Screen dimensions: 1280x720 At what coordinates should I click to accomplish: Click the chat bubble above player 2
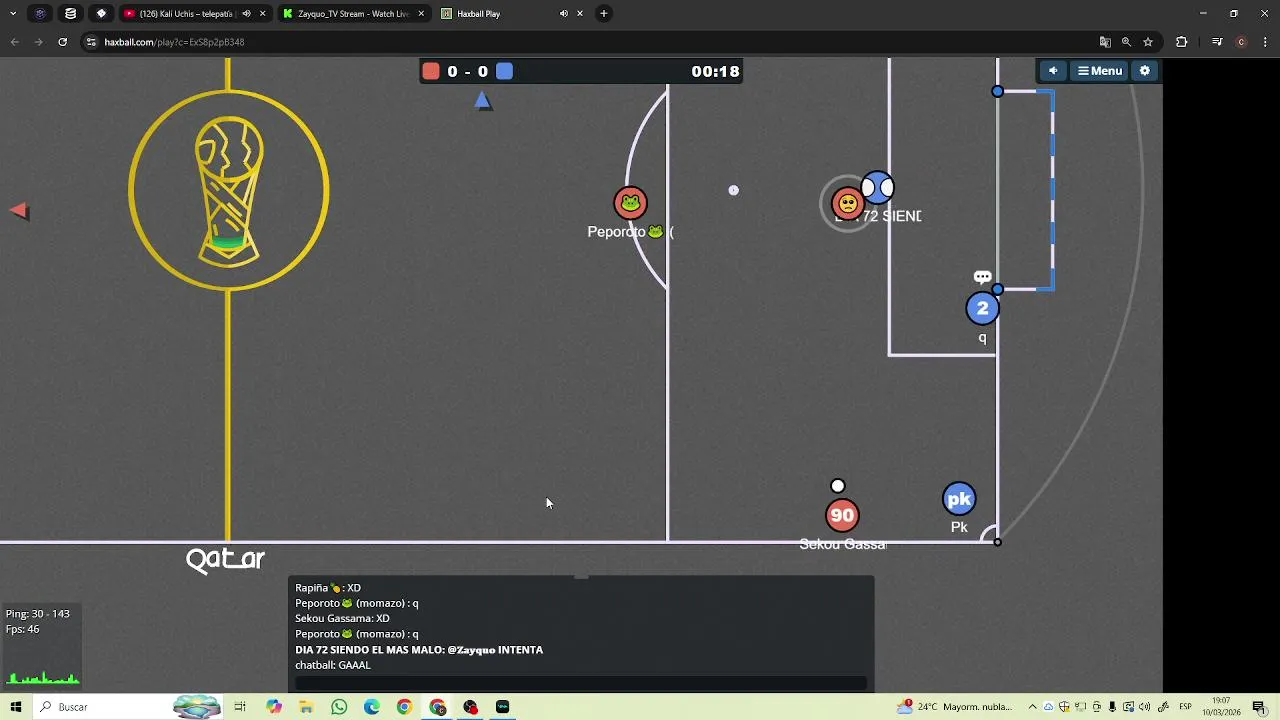(x=982, y=277)
